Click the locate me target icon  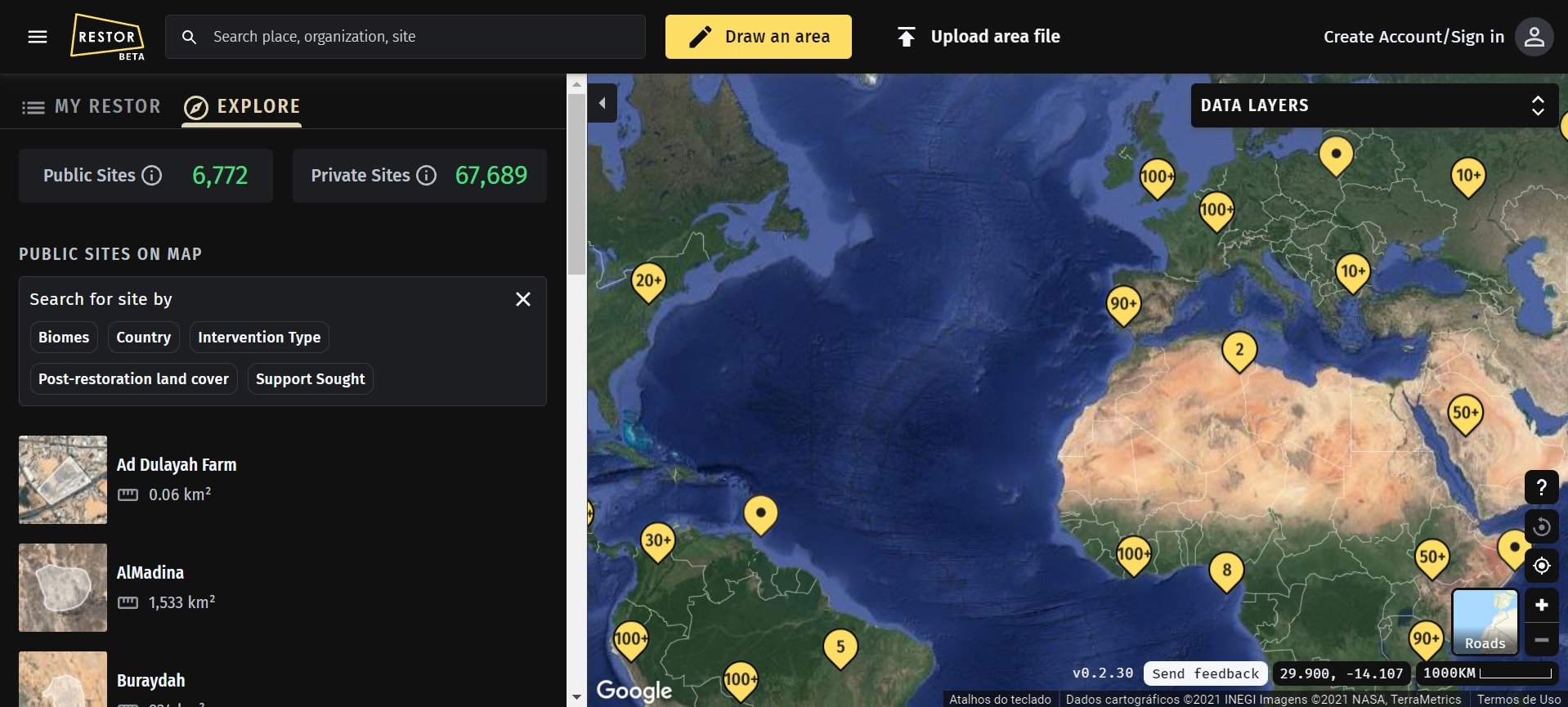tap(1541, 566)
